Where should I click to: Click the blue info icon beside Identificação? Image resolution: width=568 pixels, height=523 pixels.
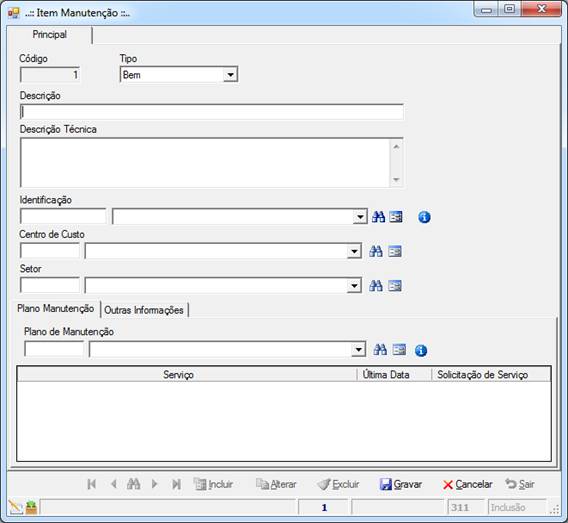pyautogui.click(x=424, y=217)
